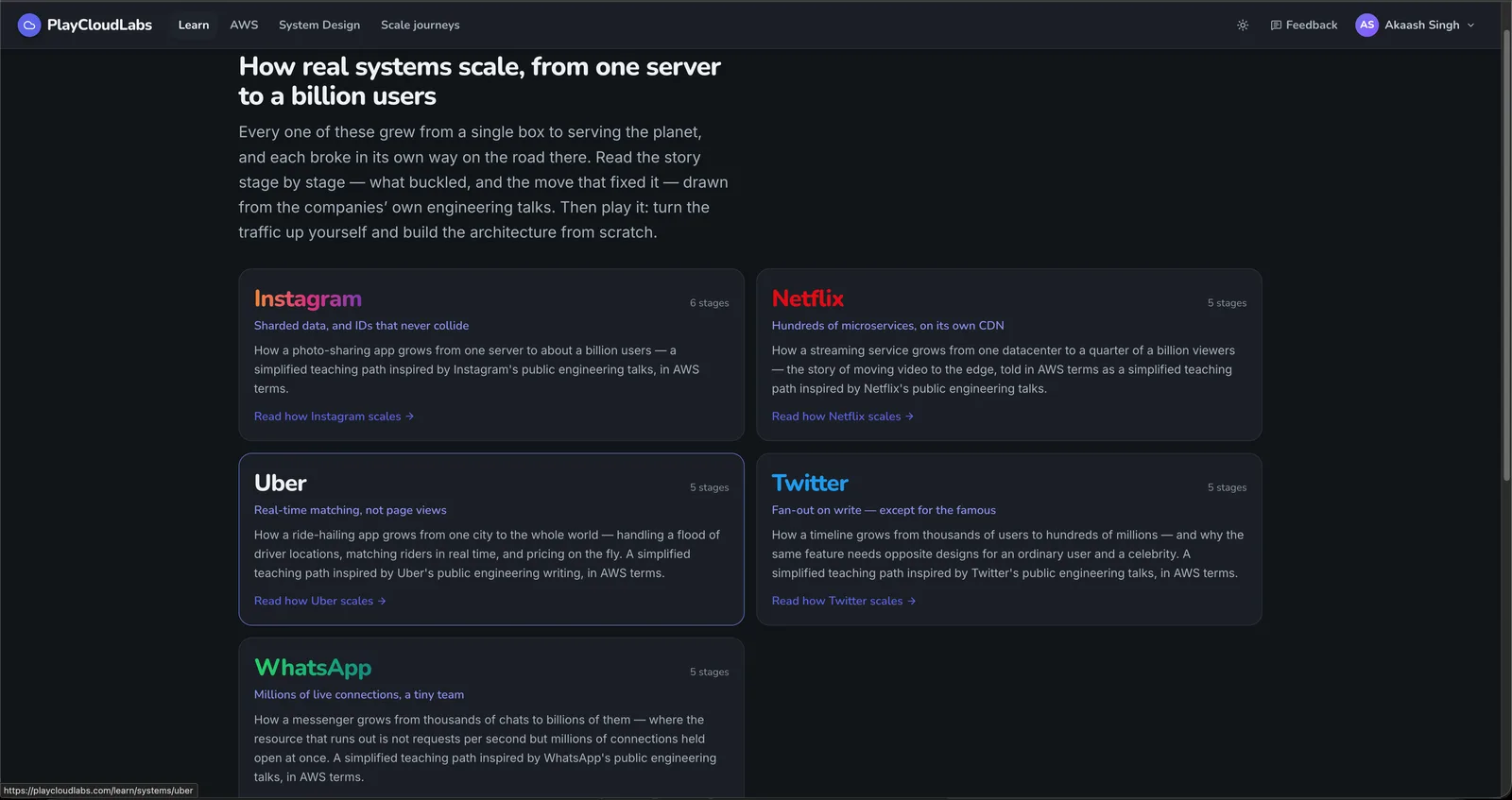This screenshot has width=1512, height=800.
Task: Open the WhatsApp card title
Action: (313, 669)
